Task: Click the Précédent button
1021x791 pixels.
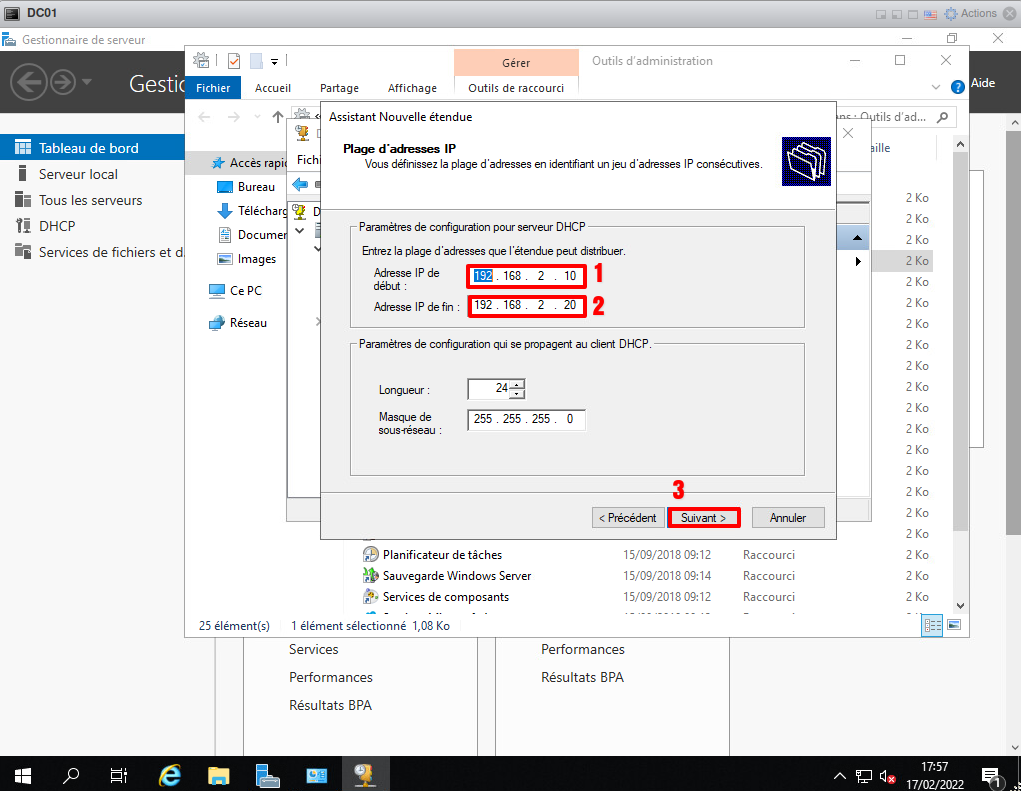Action: 628,518
